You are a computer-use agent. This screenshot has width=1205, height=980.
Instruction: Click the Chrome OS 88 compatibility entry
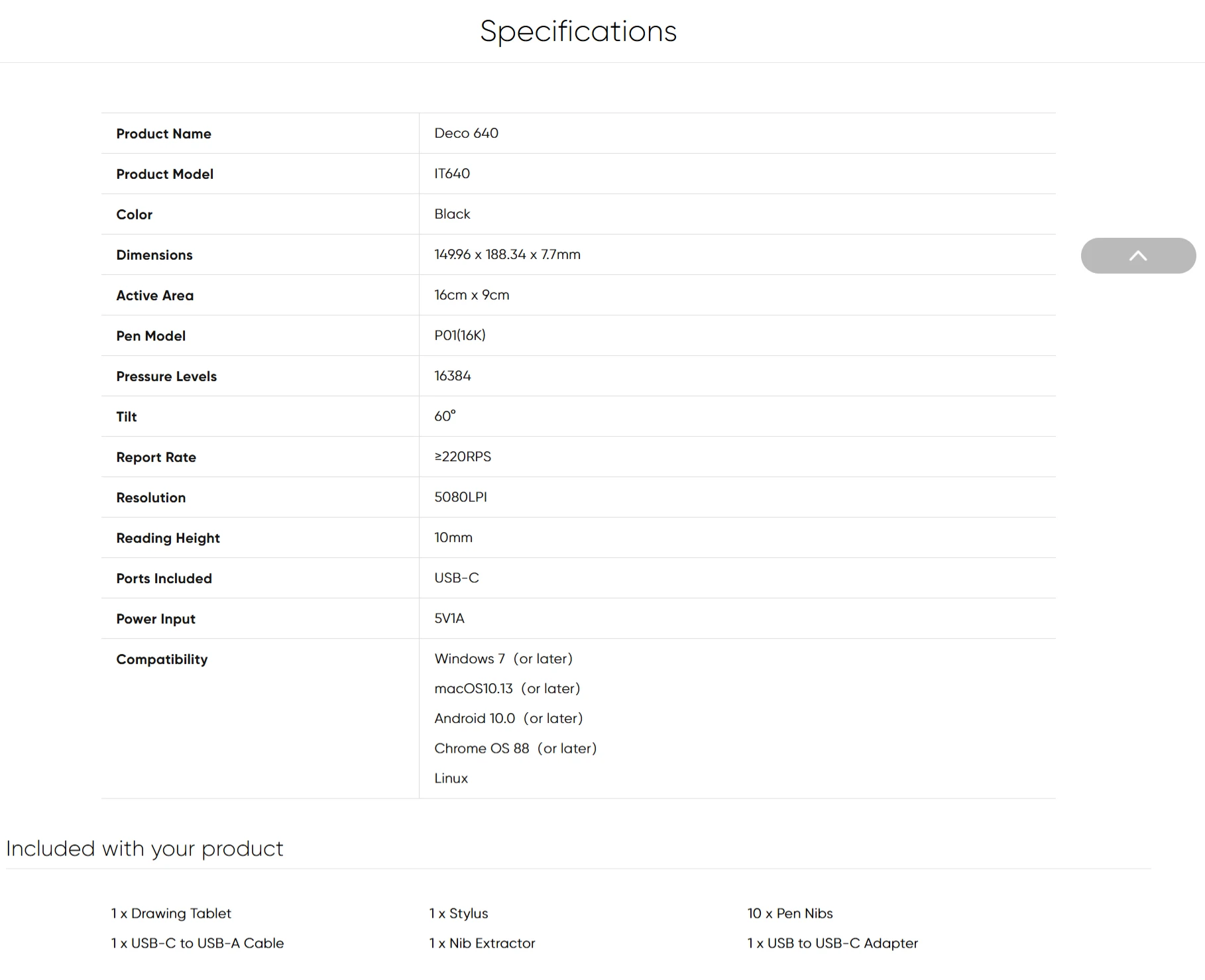(x=516, y=748)
